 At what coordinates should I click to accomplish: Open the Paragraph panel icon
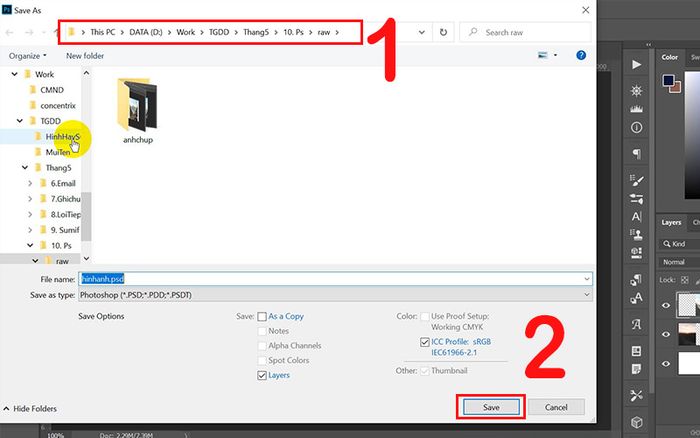click(x=636, y=154)
